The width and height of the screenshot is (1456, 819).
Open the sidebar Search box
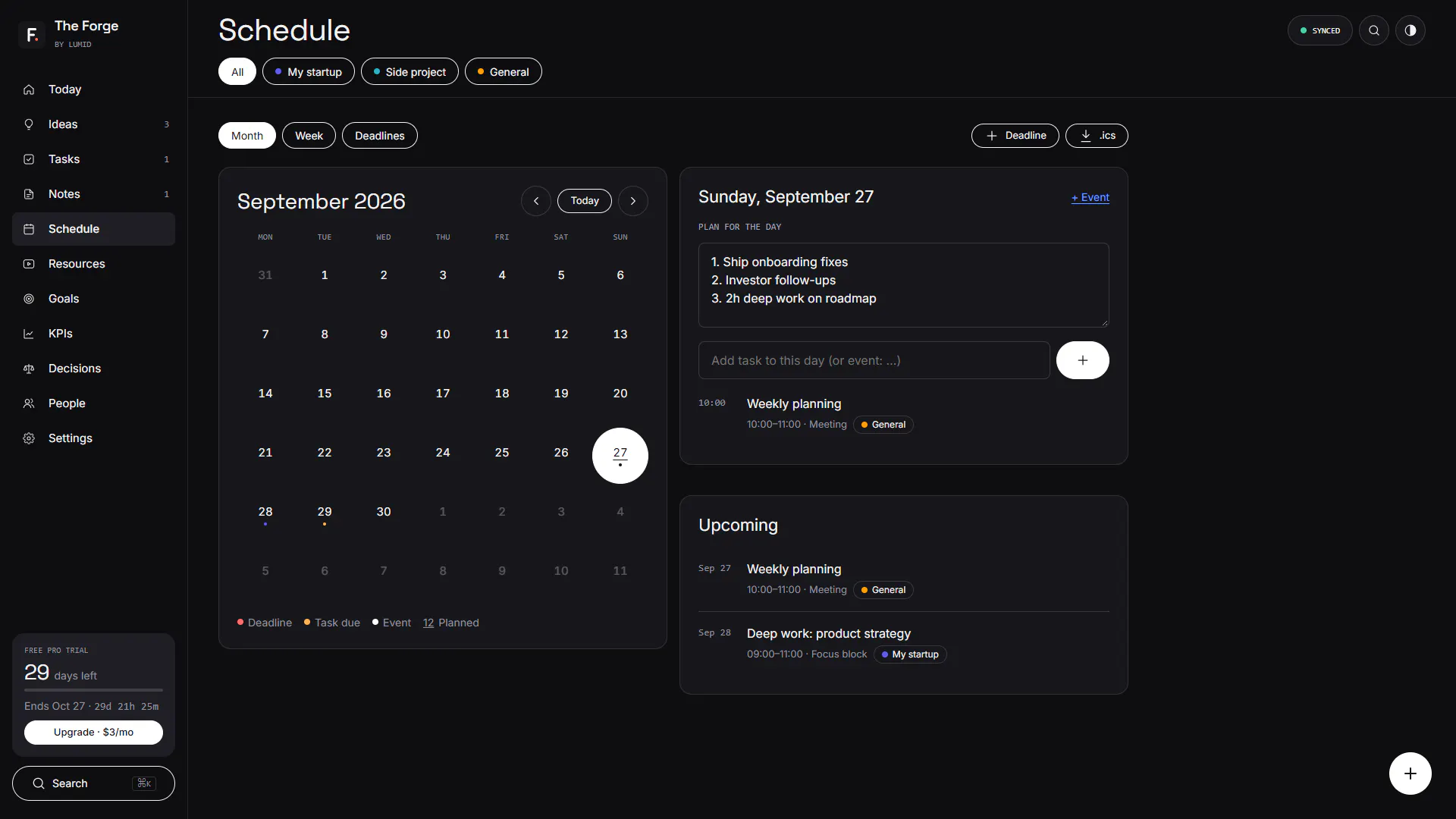point(93,783)
